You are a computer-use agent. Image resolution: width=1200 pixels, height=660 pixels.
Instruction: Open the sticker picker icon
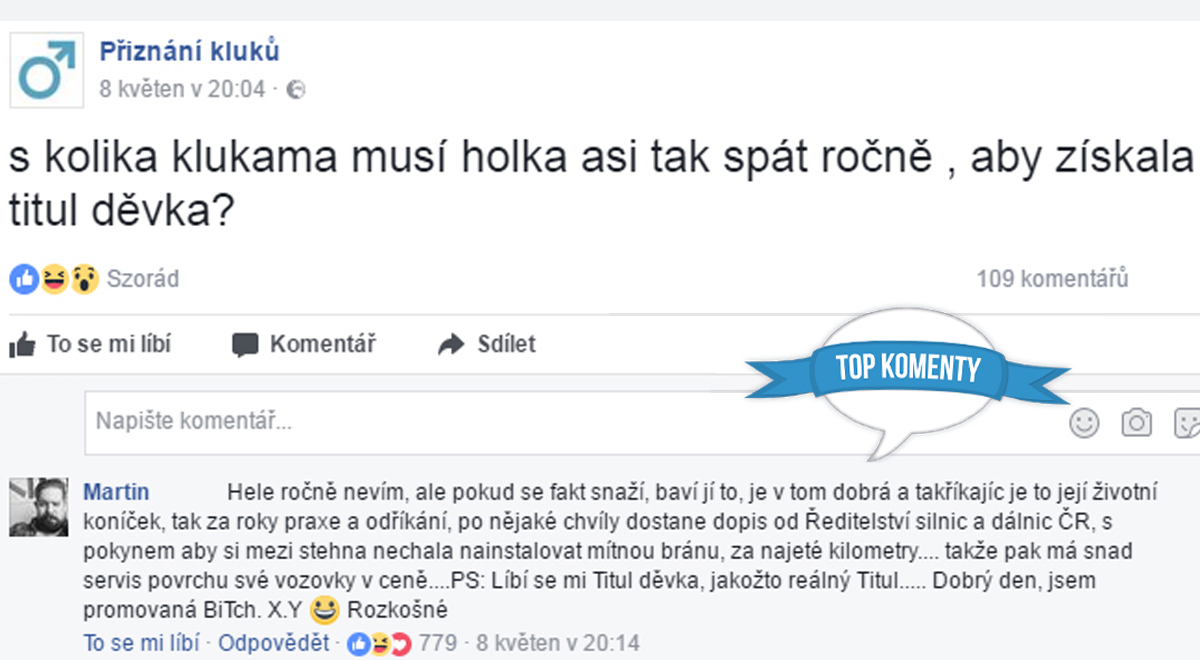(1187, 423)
